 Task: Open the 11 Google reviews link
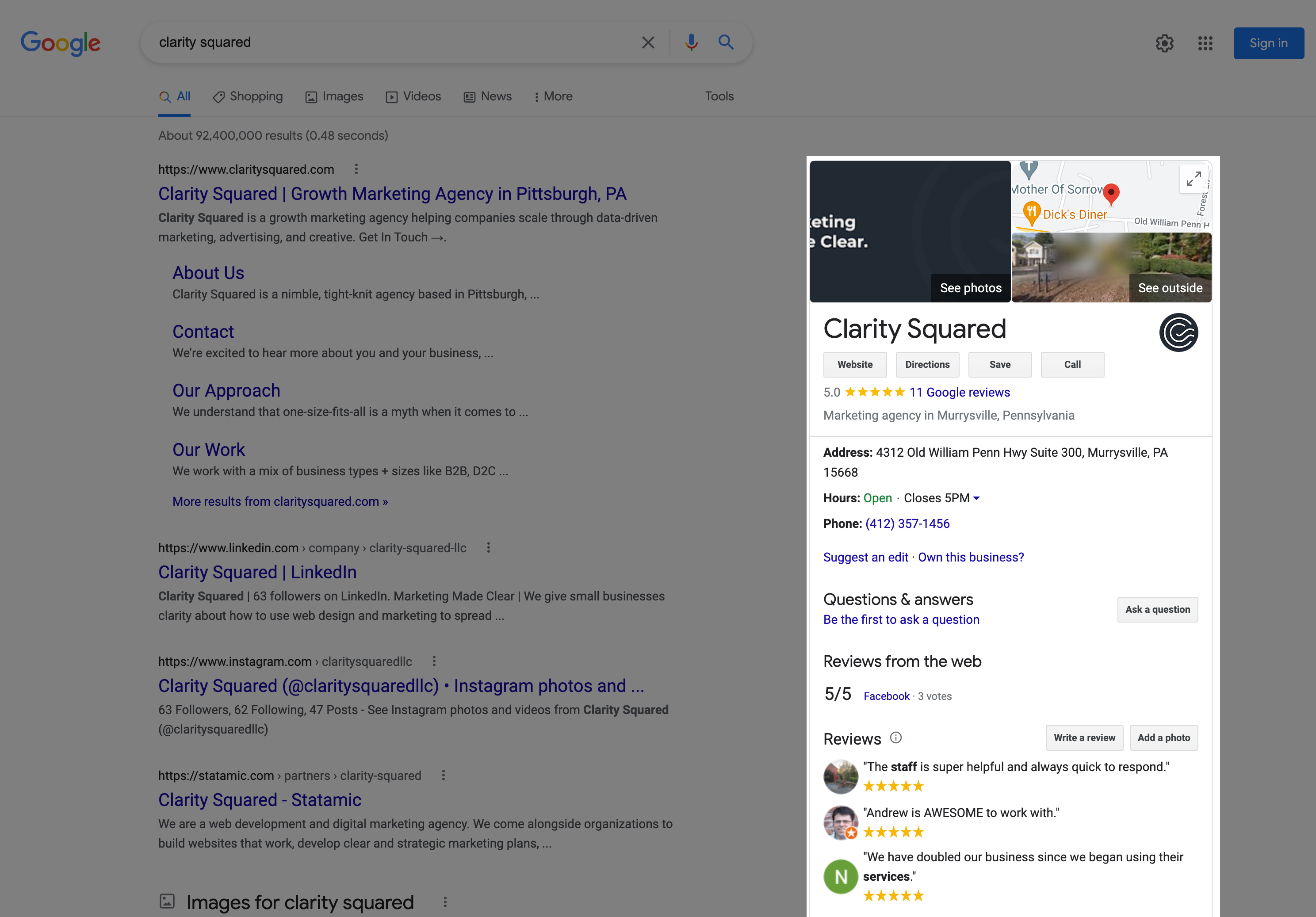click(x=960, y=392)
